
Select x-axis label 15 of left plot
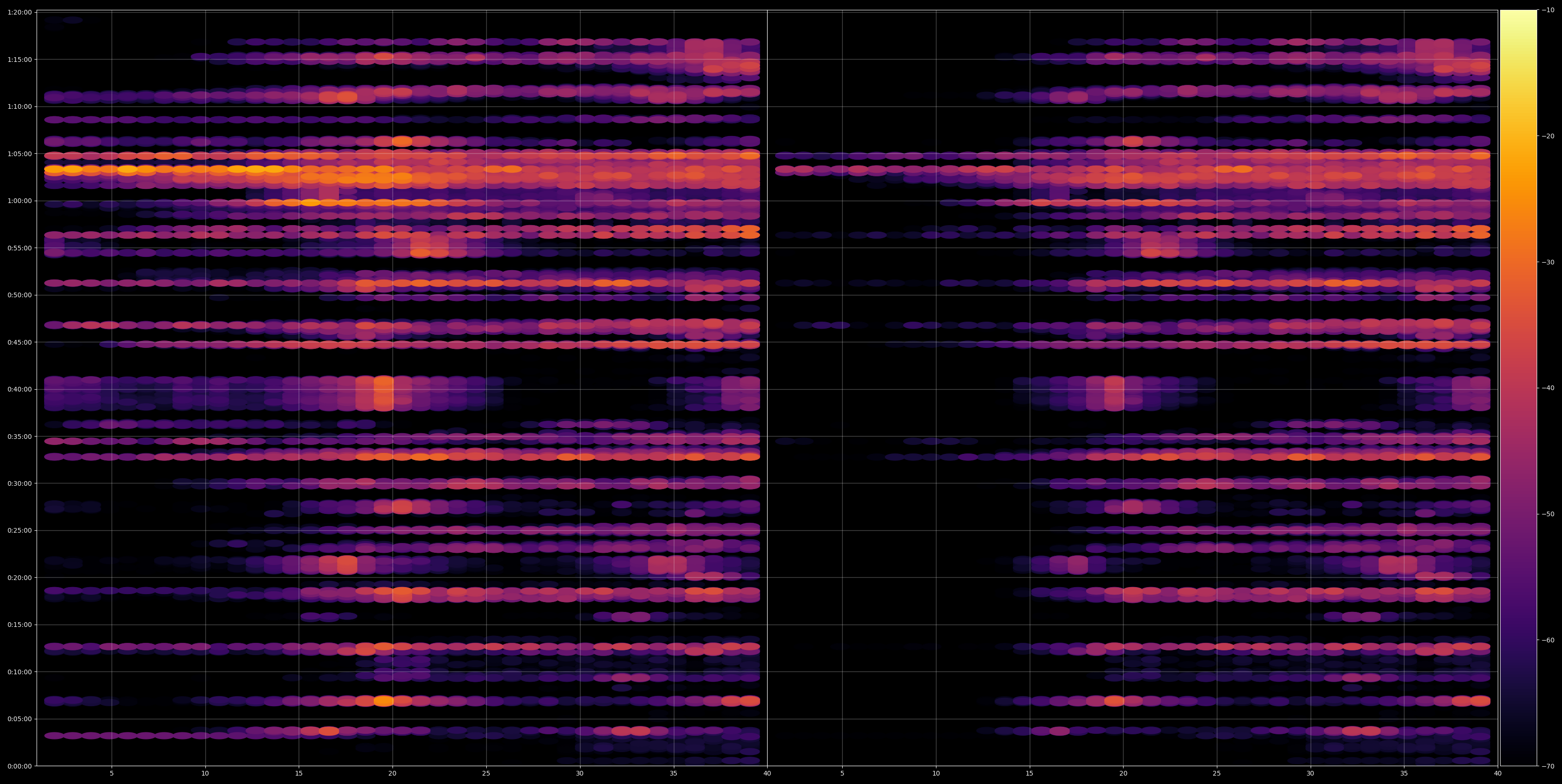pos(299,774)
